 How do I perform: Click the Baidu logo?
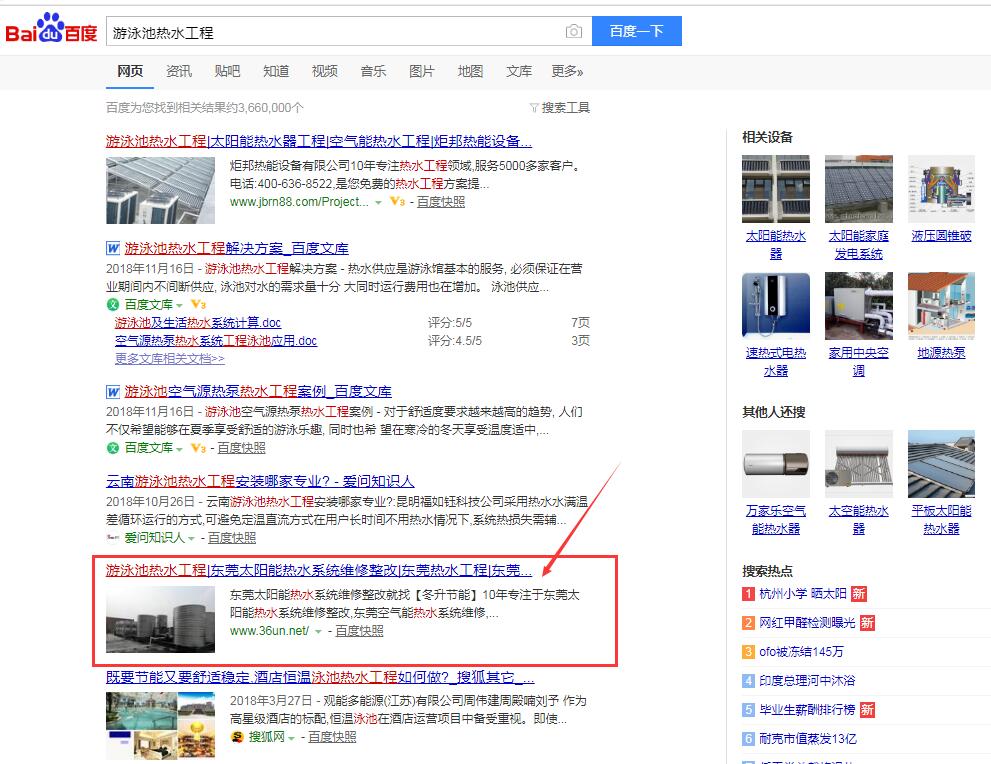pyautogui.click(x=51, y=31)
